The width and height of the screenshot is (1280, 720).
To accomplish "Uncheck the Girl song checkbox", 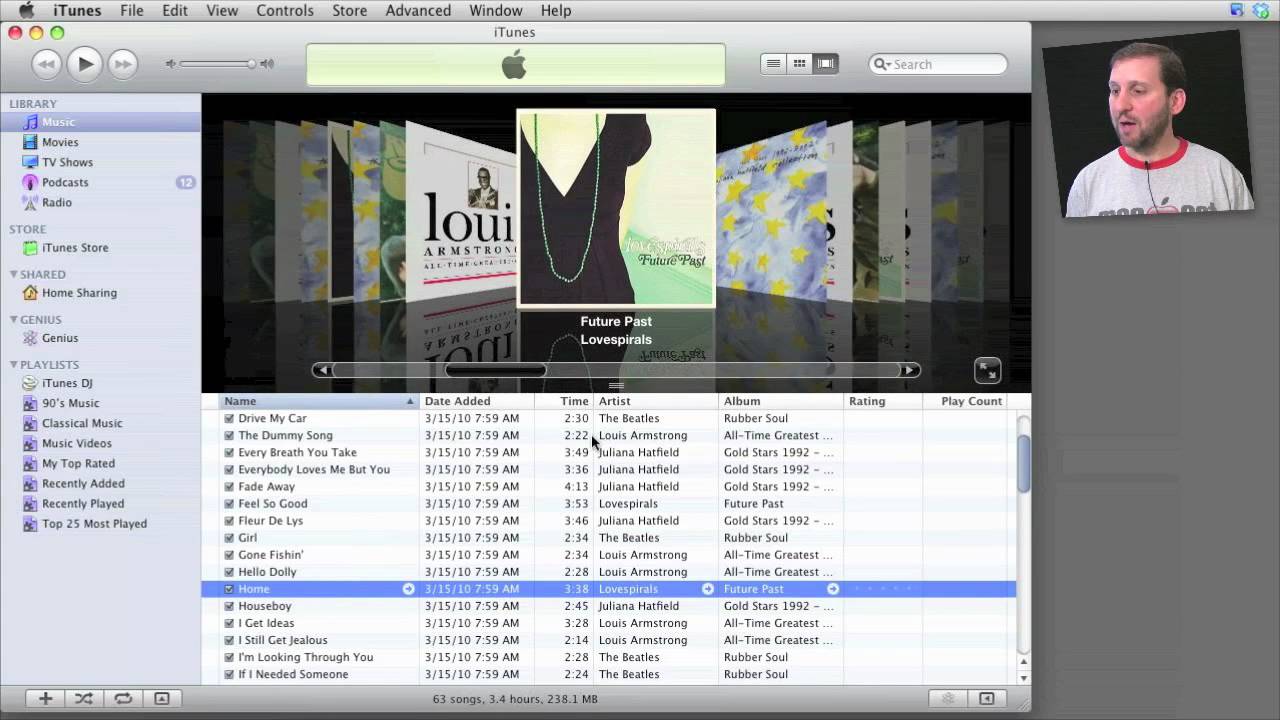I will tap(229, 537).
